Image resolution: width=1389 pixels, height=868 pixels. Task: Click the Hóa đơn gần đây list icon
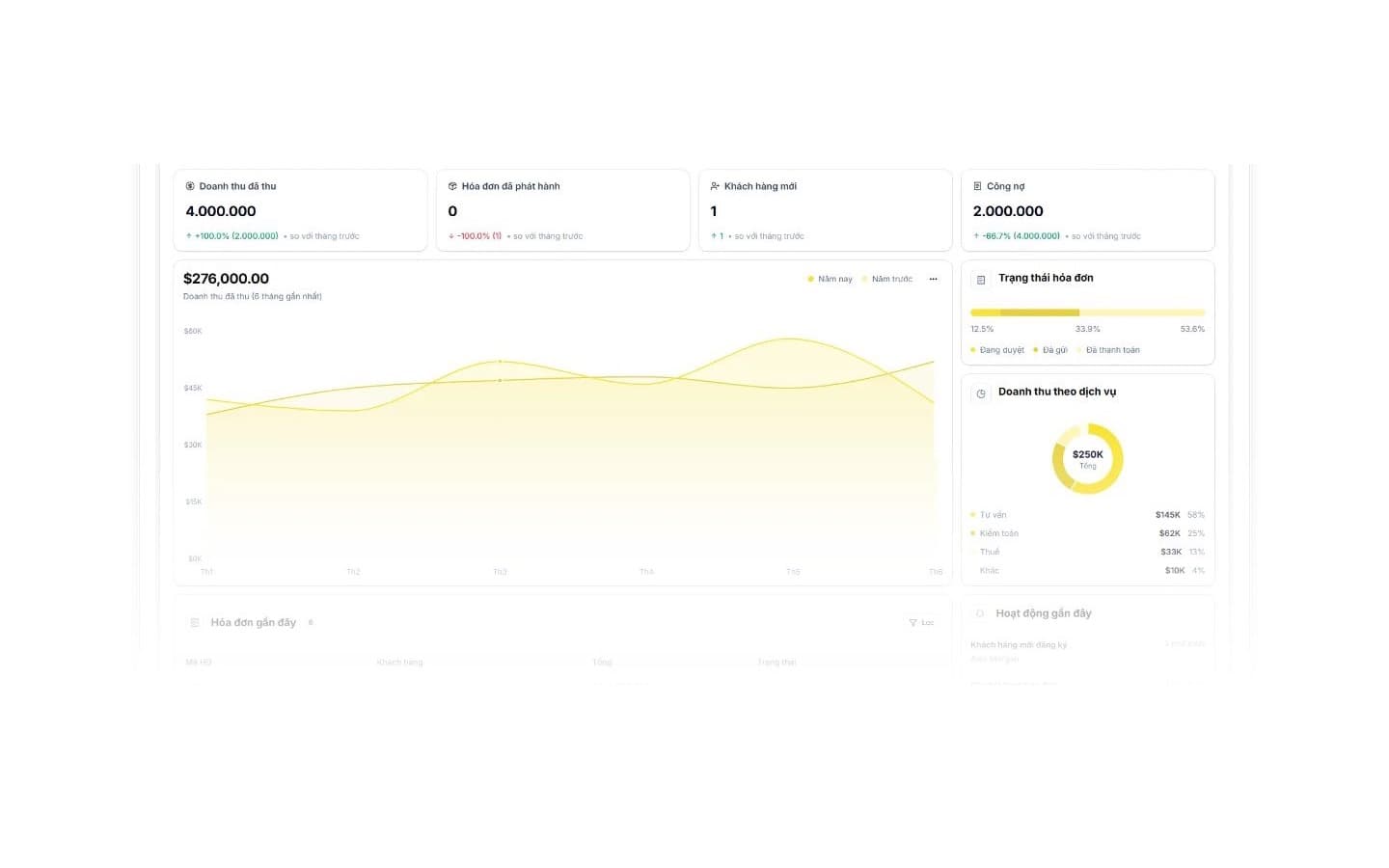coord(195,623)
